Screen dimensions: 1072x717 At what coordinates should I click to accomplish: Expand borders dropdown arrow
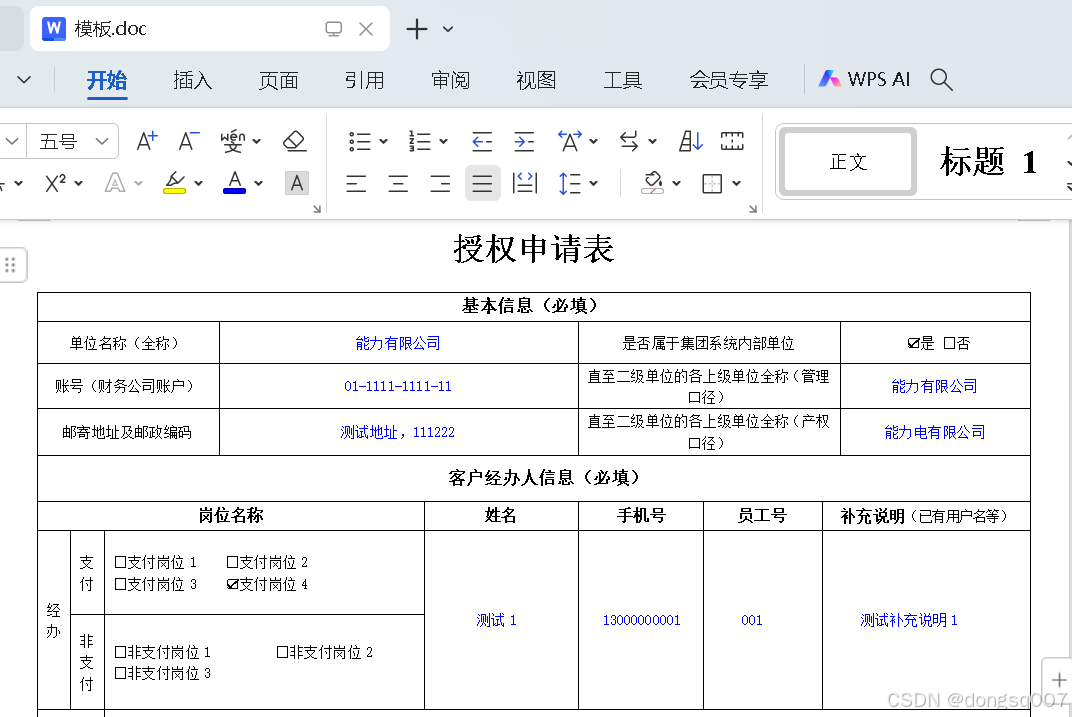tap(736, 183)
